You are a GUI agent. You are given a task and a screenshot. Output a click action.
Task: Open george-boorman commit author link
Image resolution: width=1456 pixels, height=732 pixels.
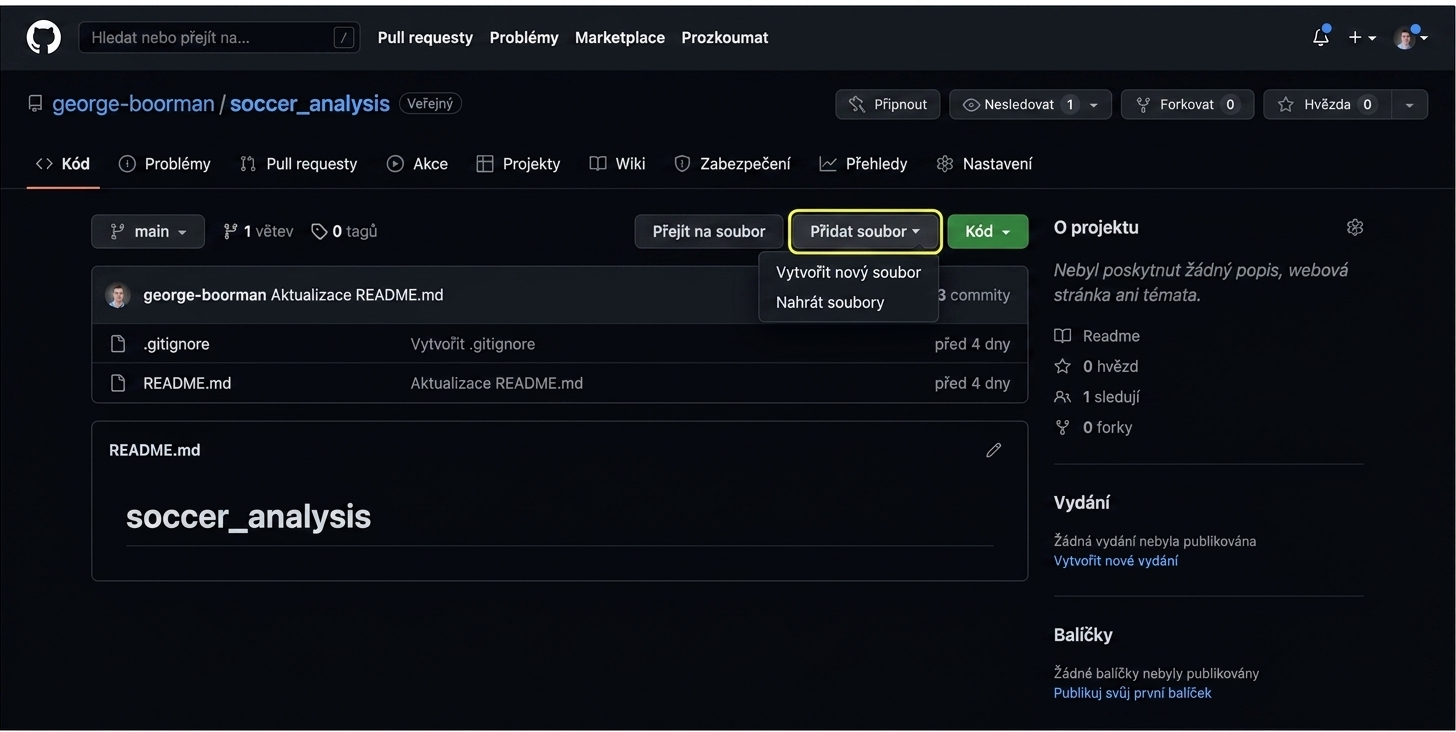coord(205,295)
